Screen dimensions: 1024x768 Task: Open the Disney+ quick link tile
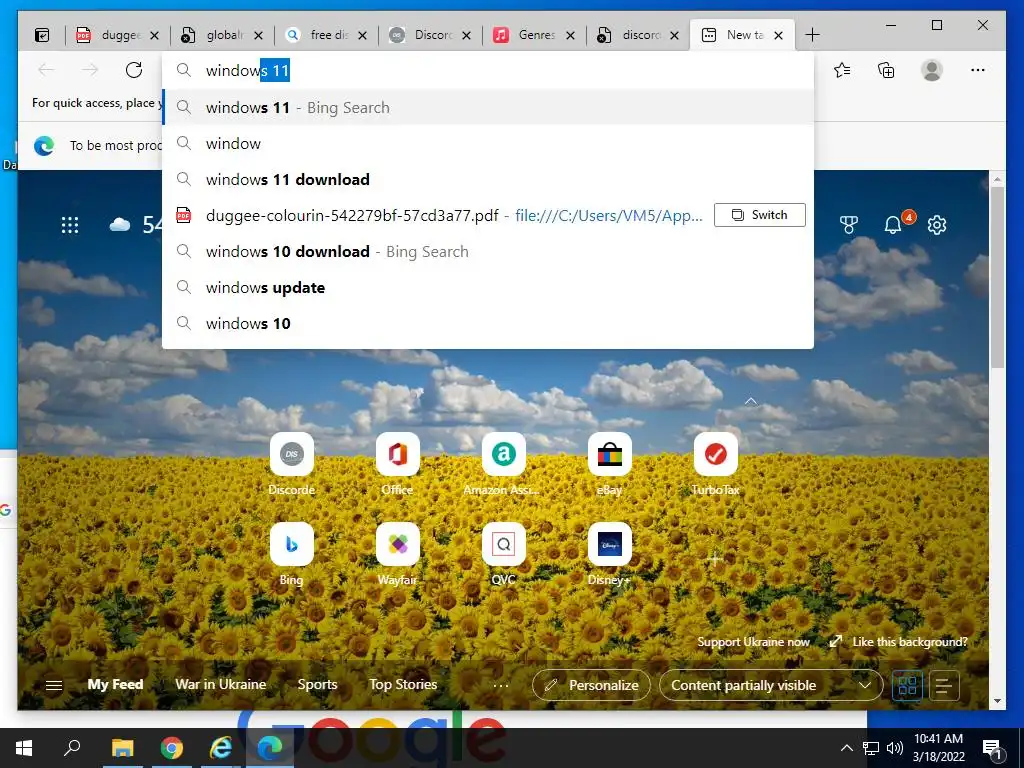coord(609,544)
